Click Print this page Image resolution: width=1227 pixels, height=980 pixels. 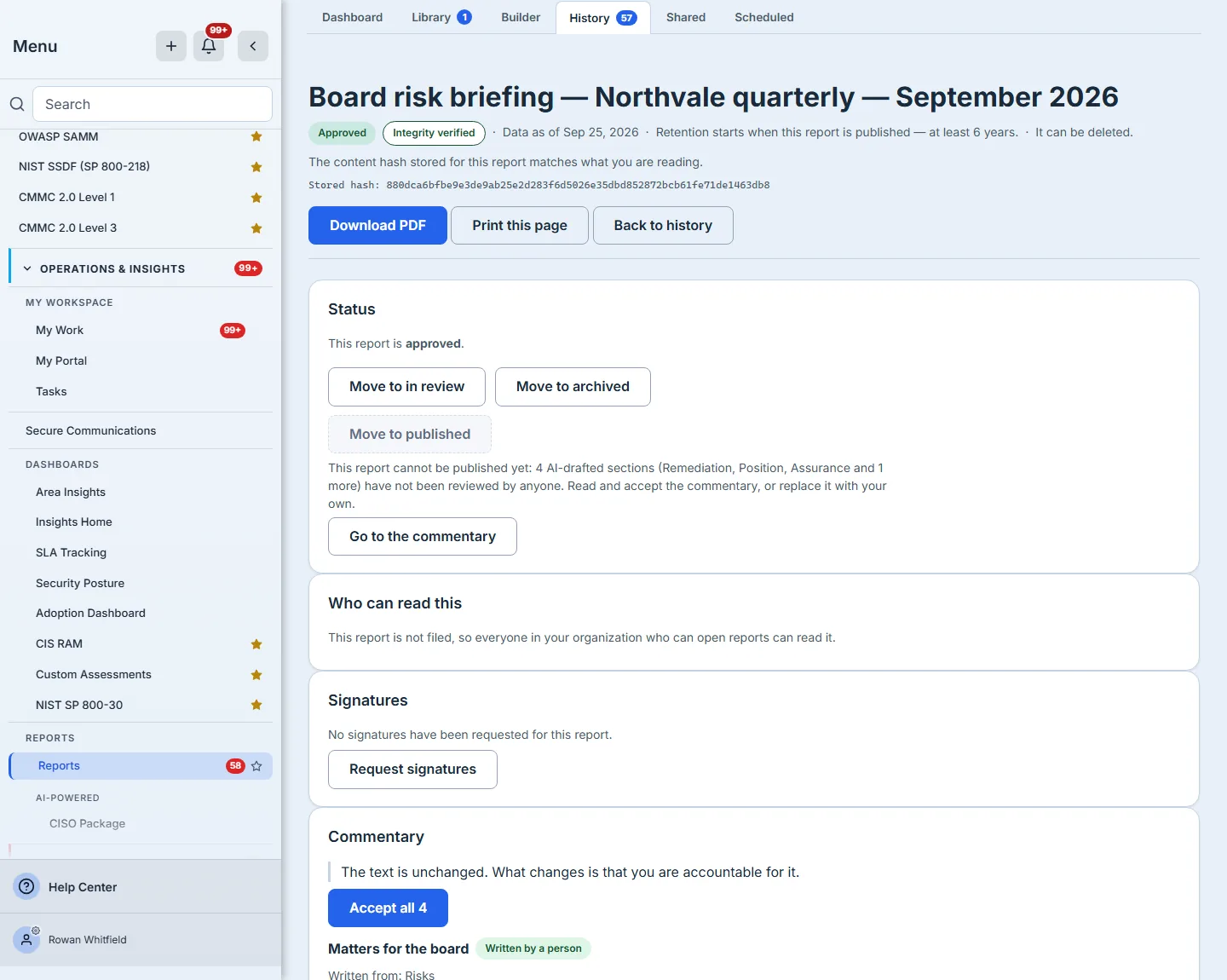pos(520,226)
